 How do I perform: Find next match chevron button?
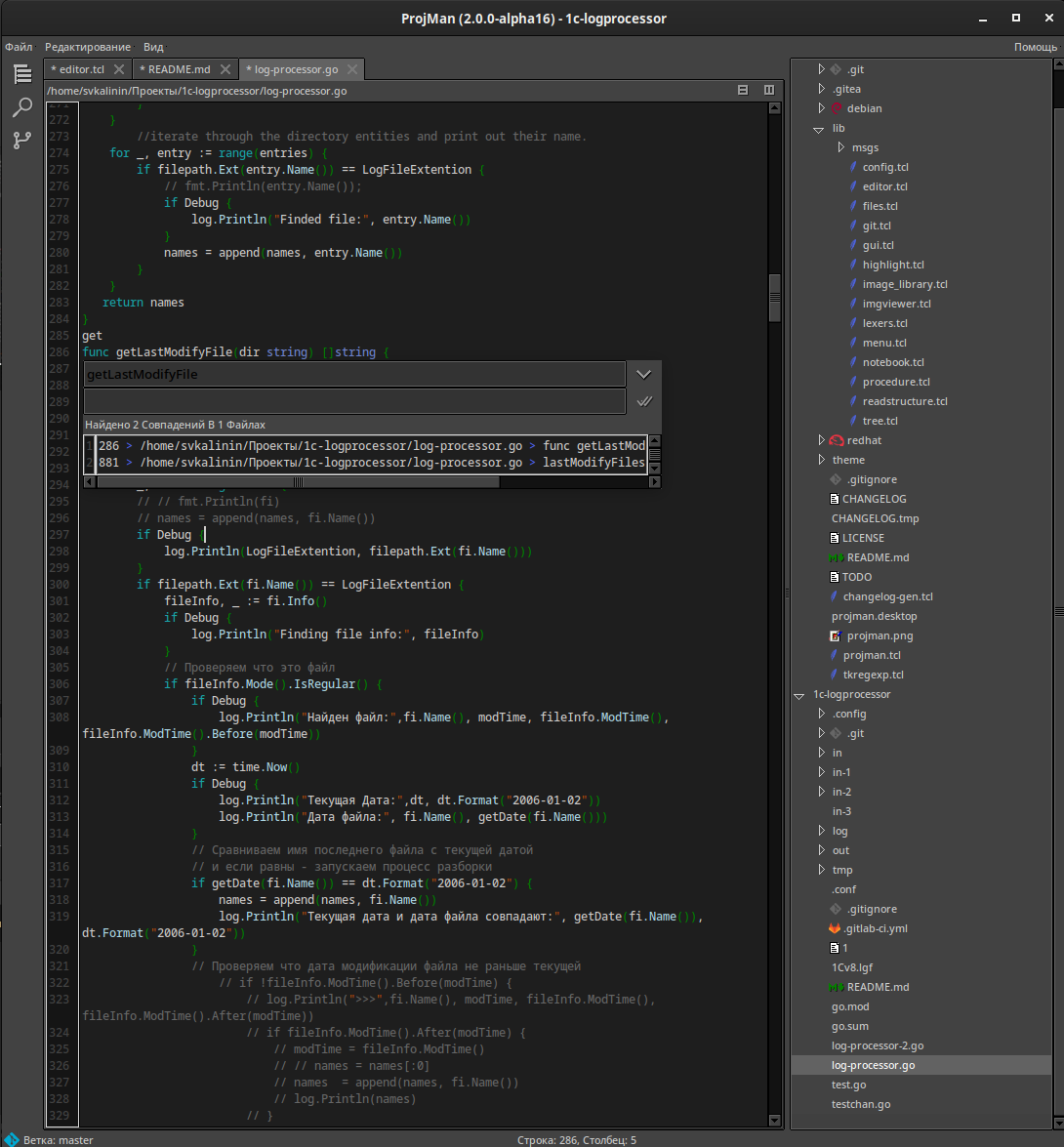(x=643, y=375)
